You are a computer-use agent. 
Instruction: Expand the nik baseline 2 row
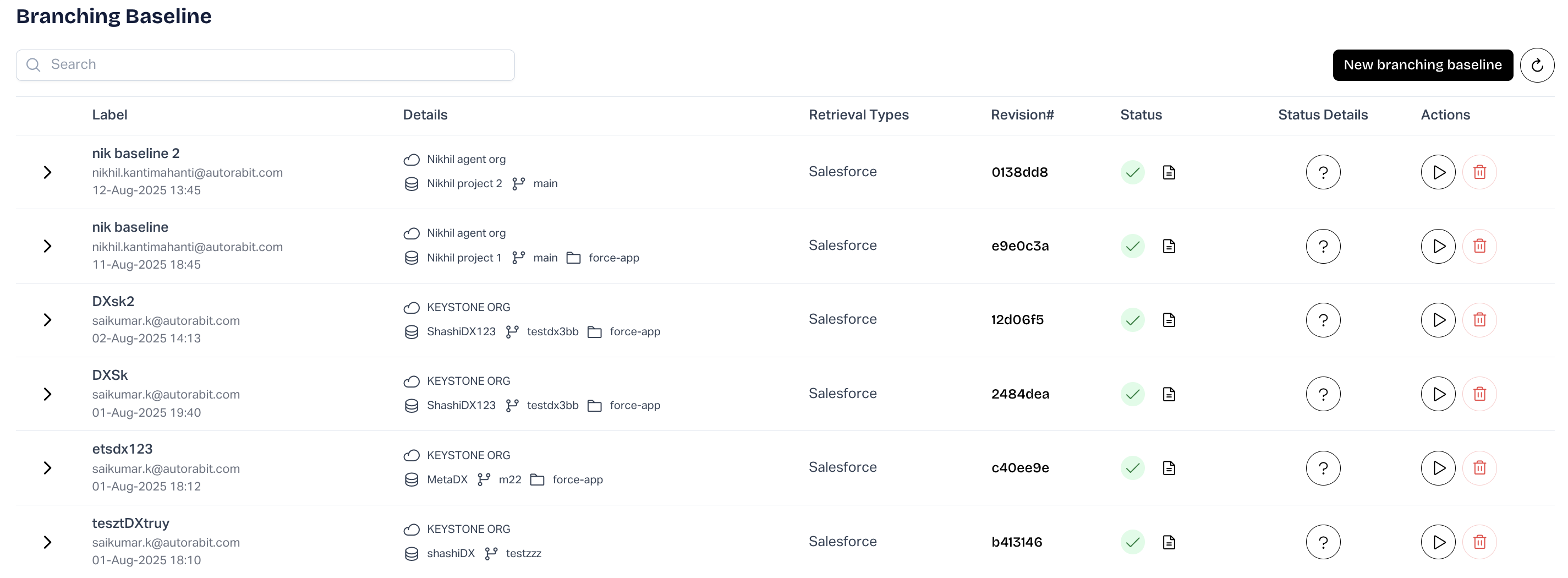47,172
